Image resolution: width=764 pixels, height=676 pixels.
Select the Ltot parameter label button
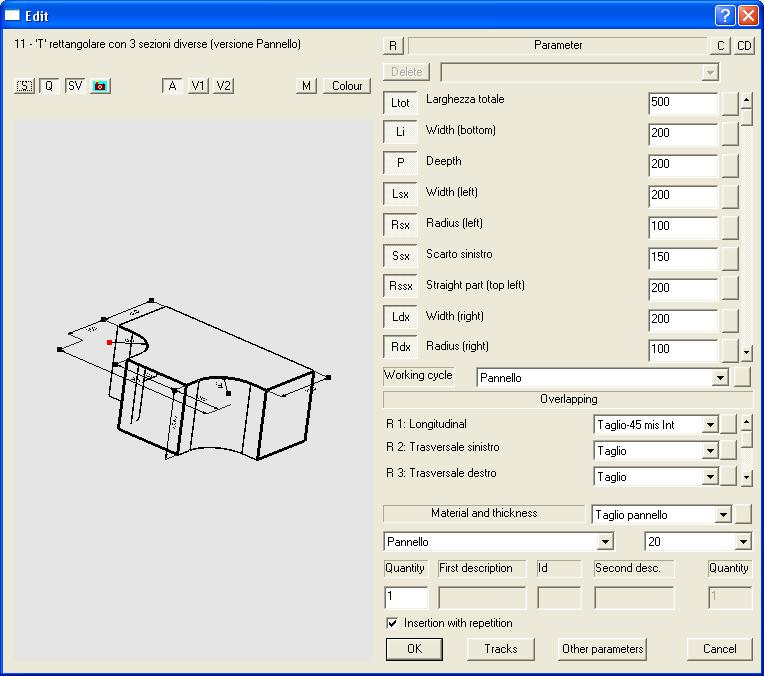tap(400, 103)
